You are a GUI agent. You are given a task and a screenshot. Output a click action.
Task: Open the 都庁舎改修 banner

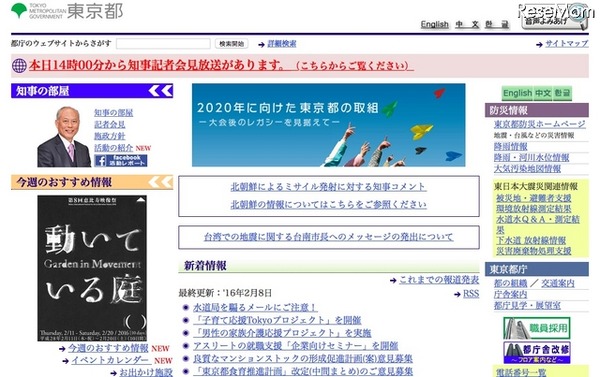coord(537,352)
